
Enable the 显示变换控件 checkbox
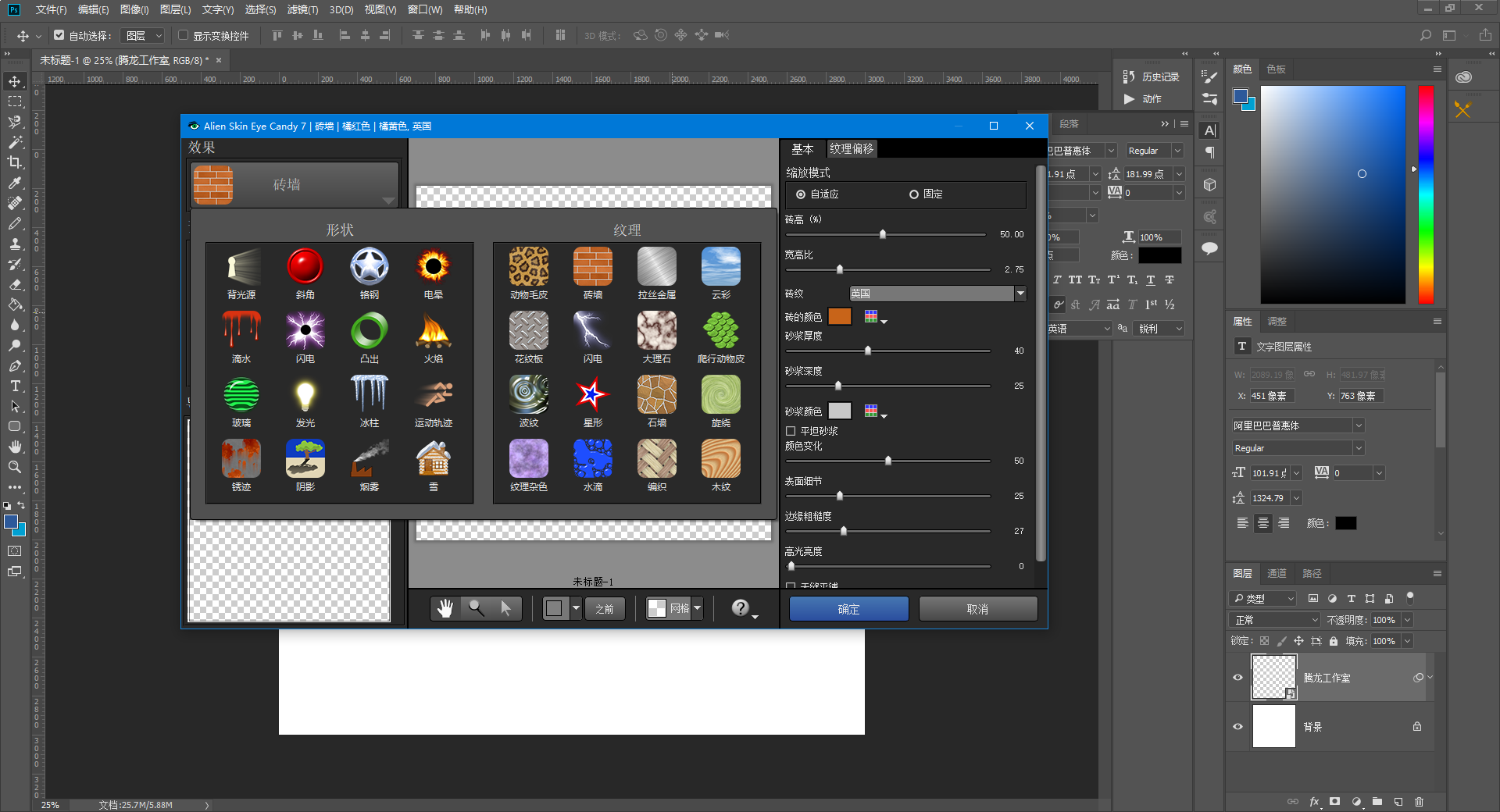[183, 35]
